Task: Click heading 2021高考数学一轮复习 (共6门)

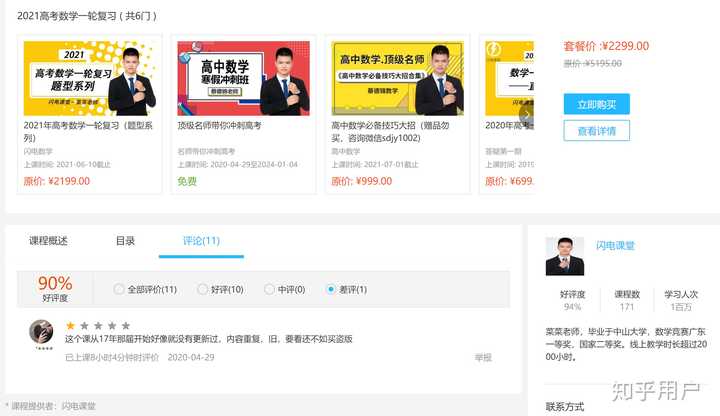Action: pos(87,16)
